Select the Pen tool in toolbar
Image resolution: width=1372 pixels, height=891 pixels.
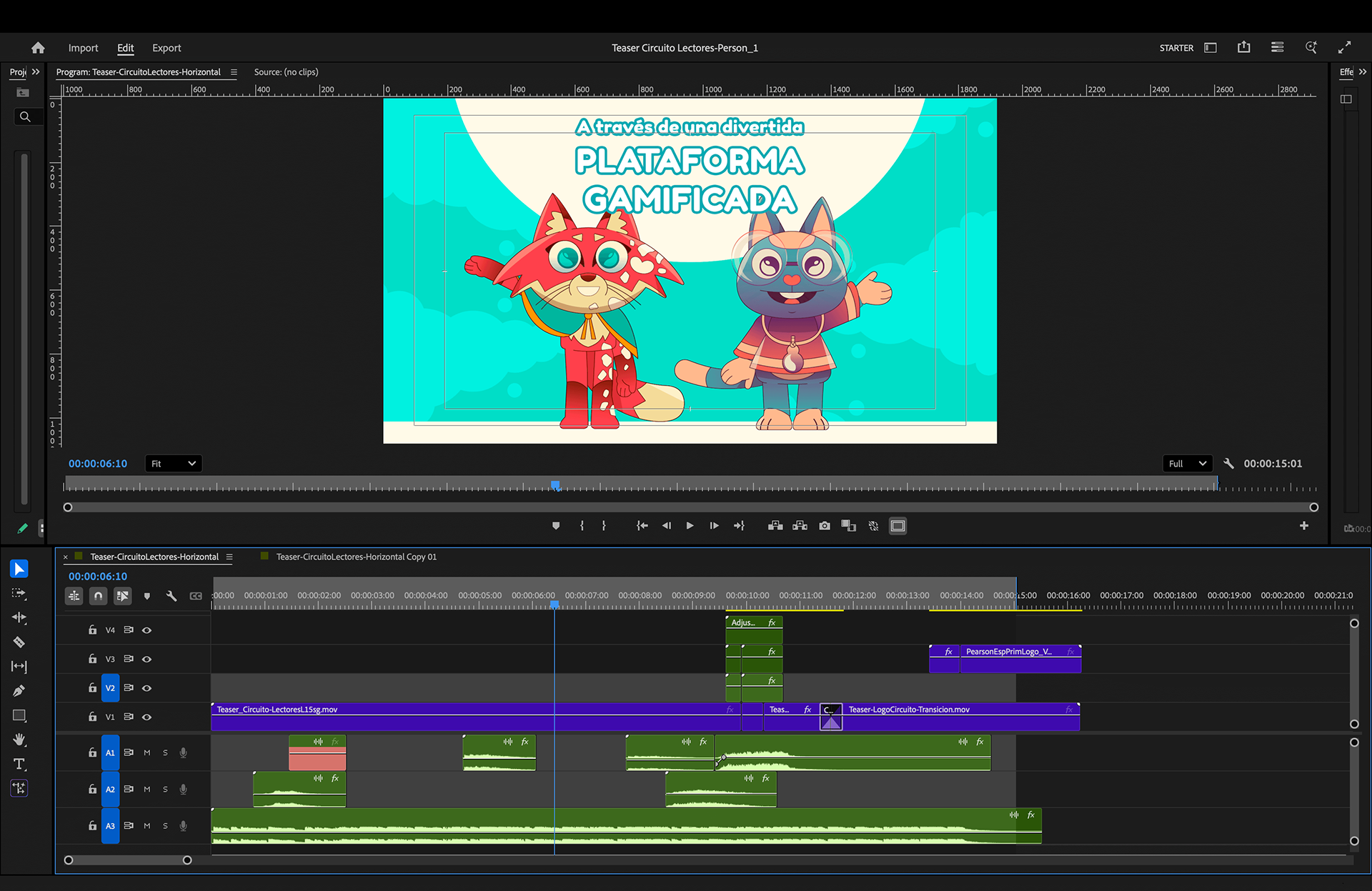coord(19,691)
